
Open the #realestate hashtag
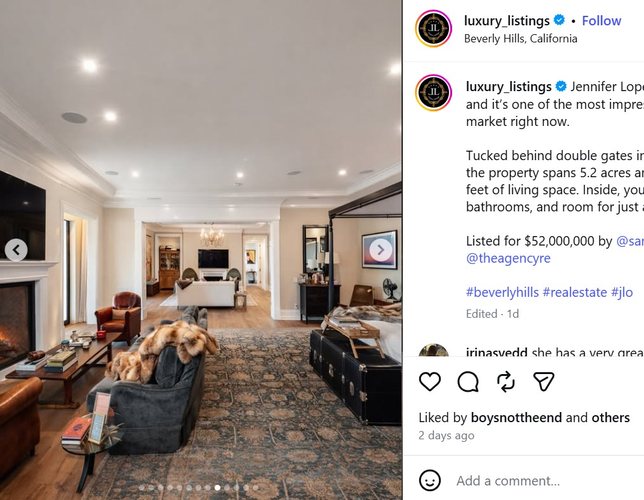(575, 293)
